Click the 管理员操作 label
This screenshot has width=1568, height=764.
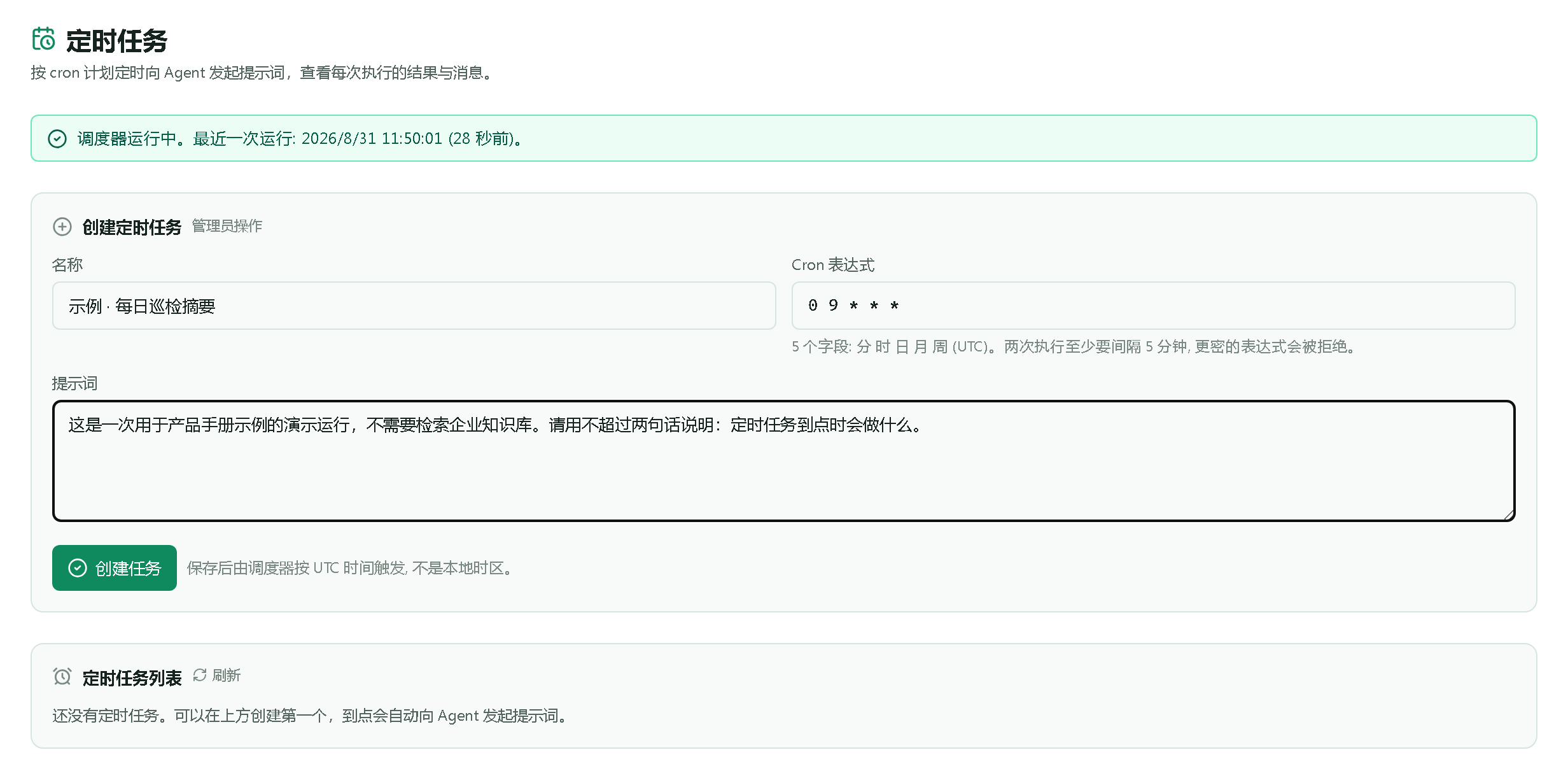[227, 226]
